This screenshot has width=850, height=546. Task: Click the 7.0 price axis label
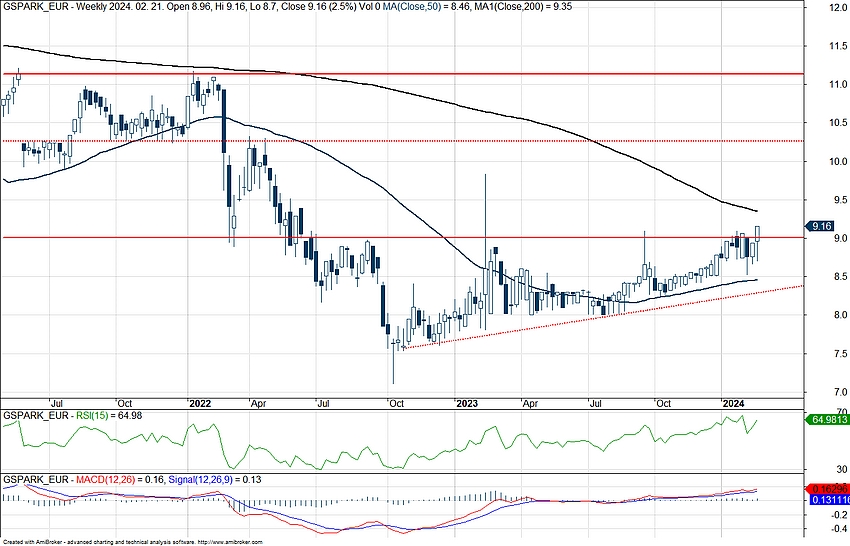pos(842,392)
